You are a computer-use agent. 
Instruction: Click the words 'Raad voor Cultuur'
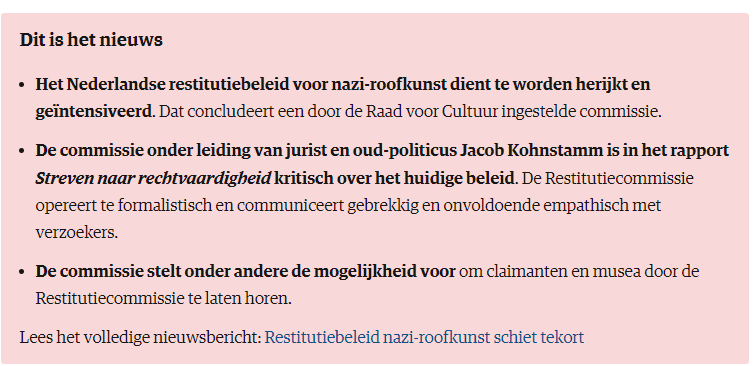432,112
